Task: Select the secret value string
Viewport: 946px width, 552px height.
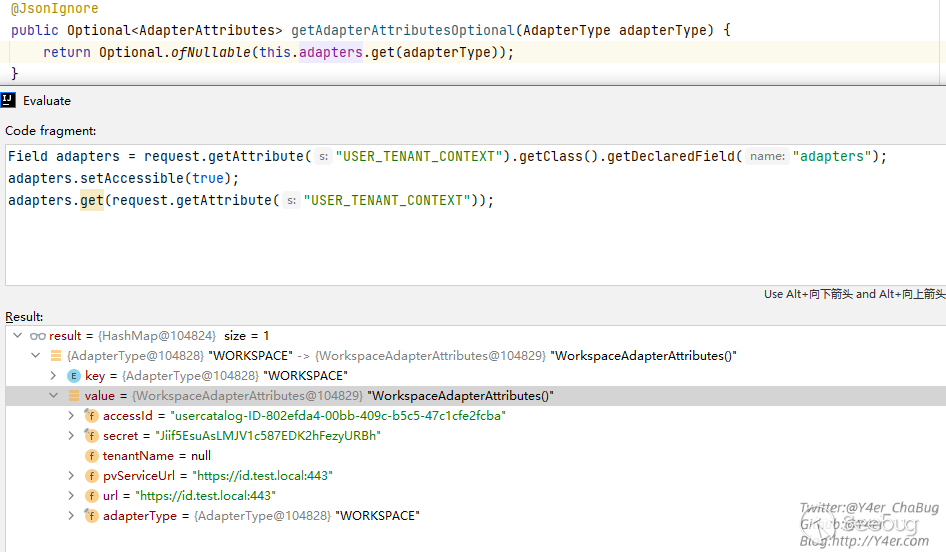Action: point(268,436)
